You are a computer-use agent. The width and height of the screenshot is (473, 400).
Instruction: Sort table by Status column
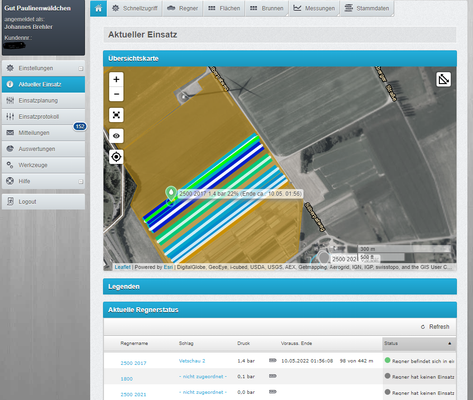pos(419,343)
